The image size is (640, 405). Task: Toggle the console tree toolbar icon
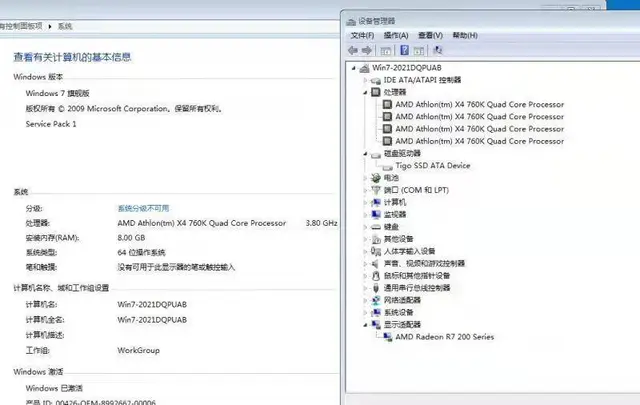click(385, 51)
